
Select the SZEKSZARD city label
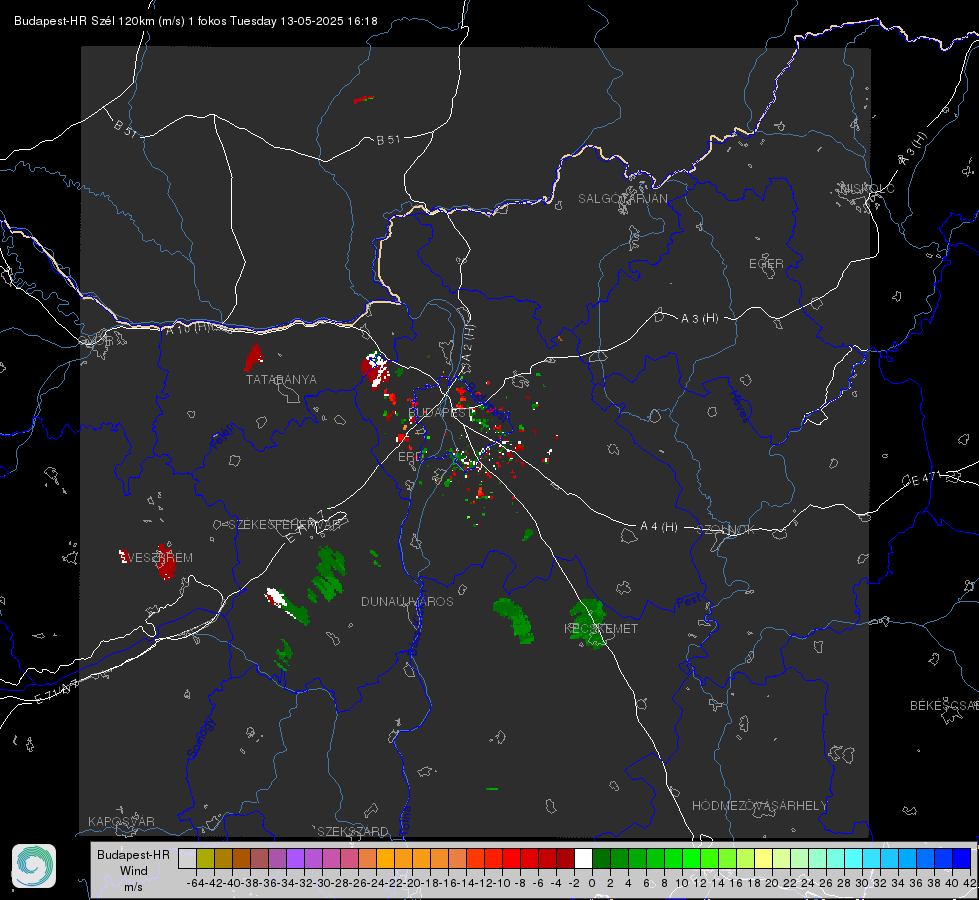coord(353,831)
